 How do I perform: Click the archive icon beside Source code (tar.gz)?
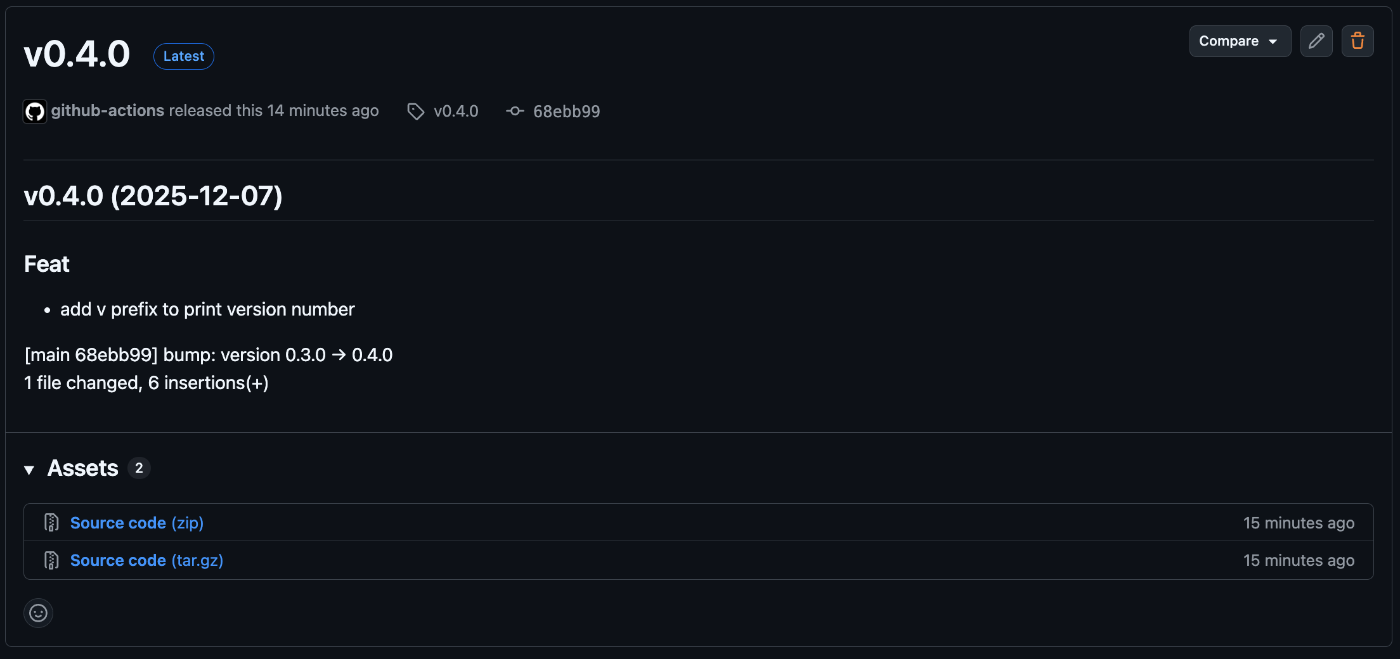point(51,560)
